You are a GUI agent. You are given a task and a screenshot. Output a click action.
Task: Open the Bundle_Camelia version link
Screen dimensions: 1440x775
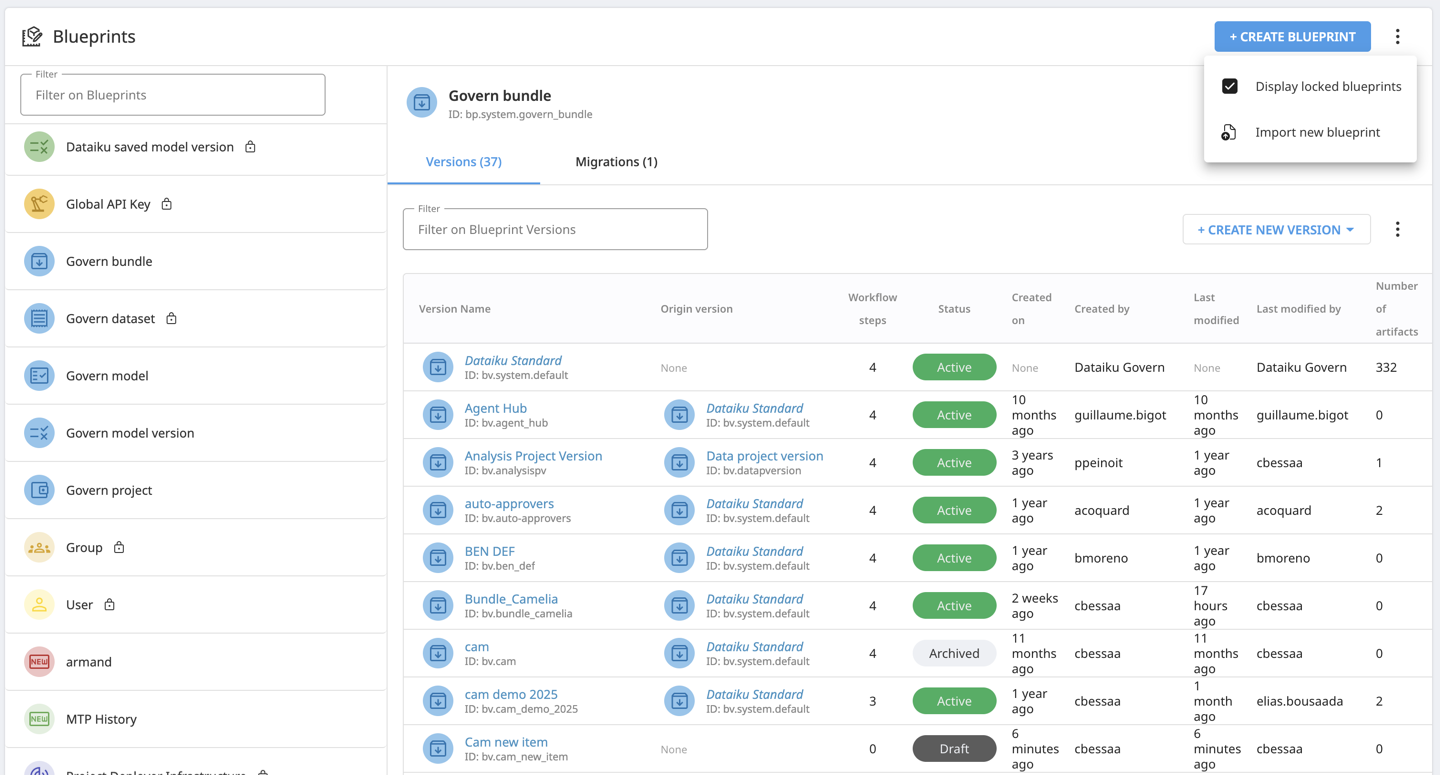[x=511, y=599]
